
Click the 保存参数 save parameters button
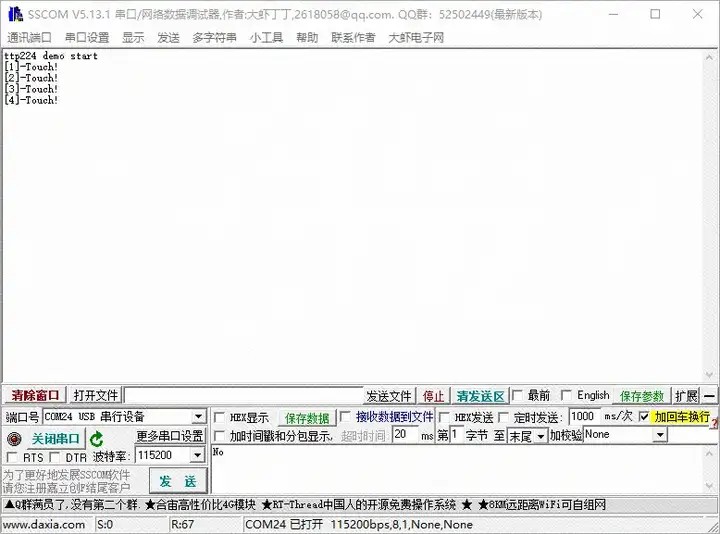(642, 396)
